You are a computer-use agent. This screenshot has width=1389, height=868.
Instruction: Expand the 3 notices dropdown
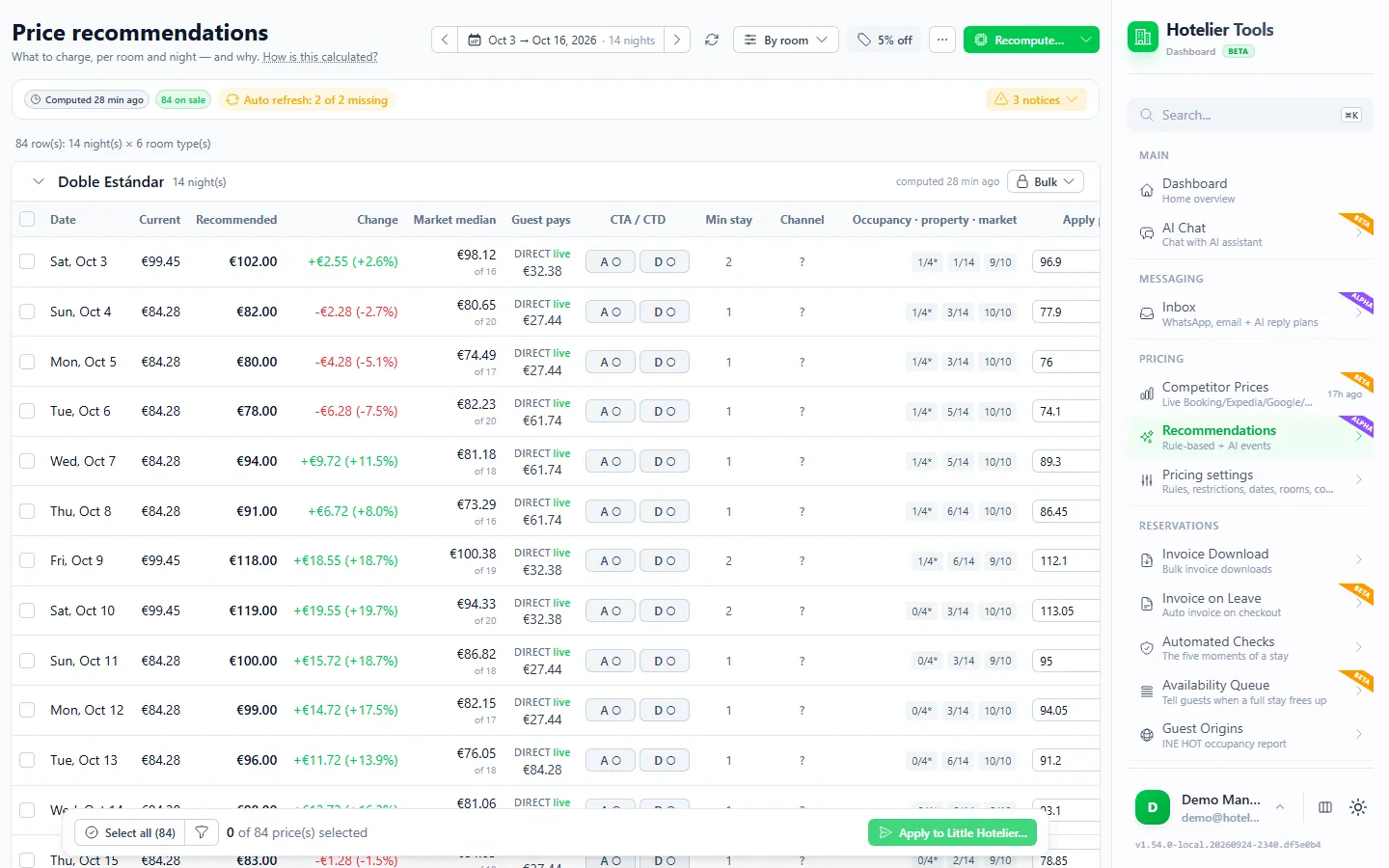coord(1036,99)
